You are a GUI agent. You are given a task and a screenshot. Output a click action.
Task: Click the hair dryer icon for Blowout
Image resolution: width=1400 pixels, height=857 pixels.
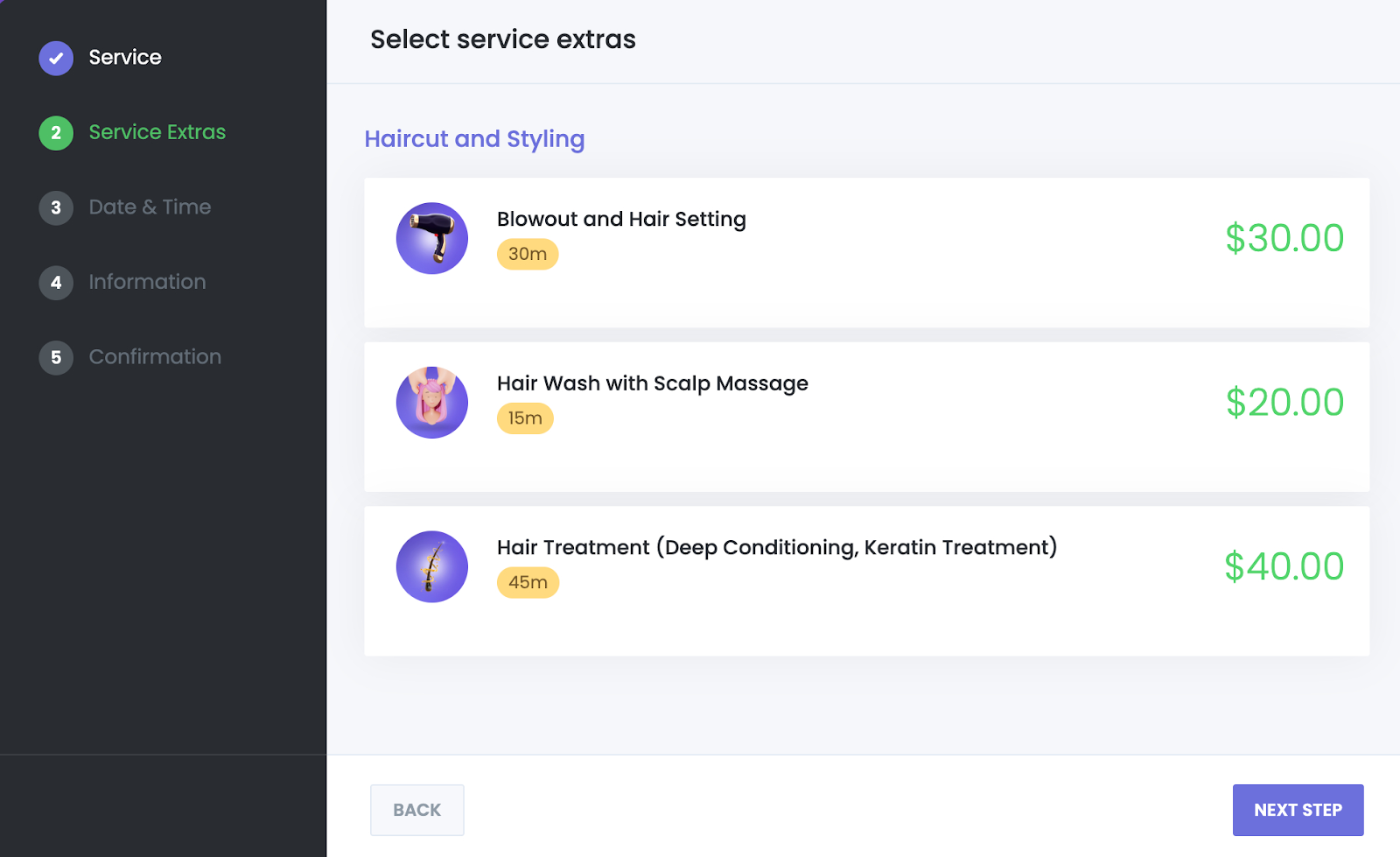[431, 238]
